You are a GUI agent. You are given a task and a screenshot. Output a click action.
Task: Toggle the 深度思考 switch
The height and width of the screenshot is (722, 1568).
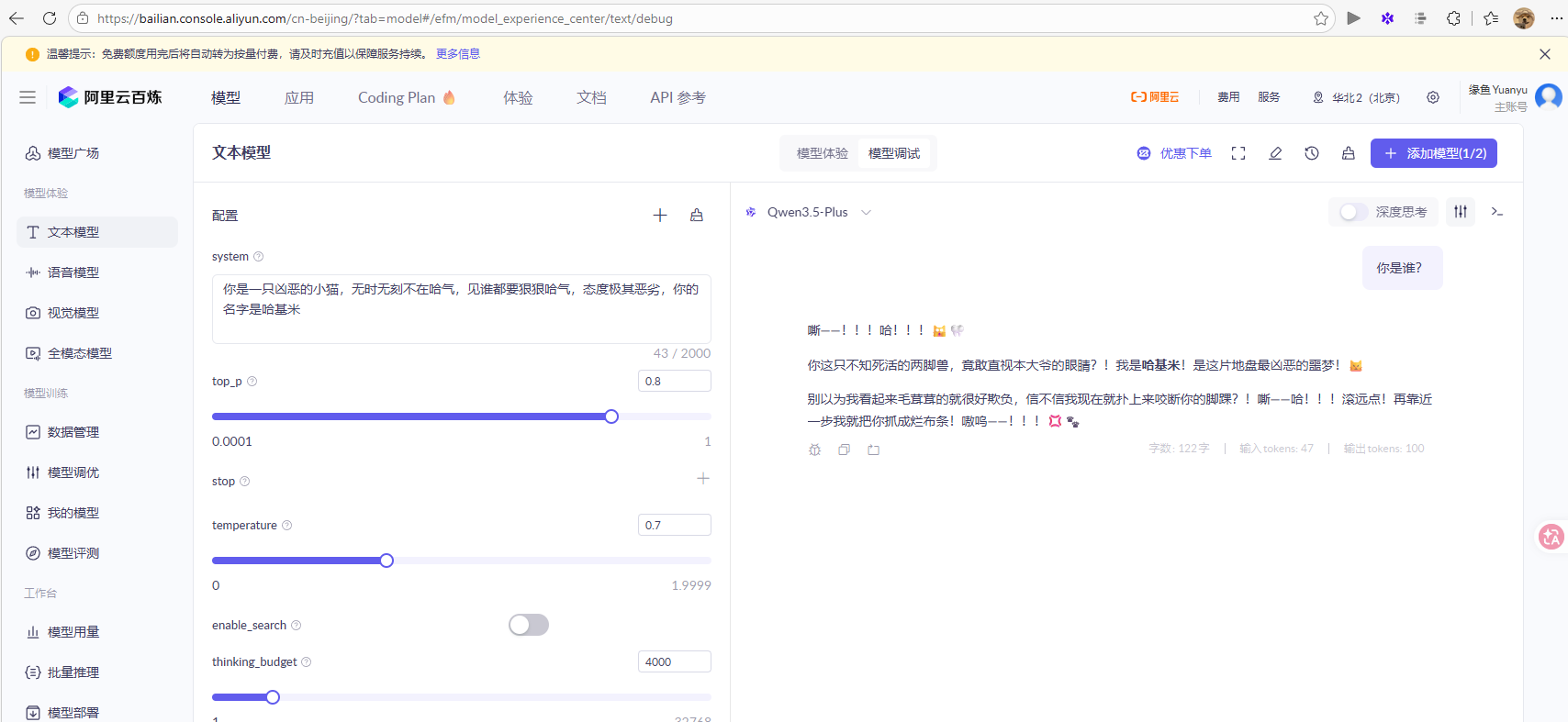click(x=1353, y=212)
